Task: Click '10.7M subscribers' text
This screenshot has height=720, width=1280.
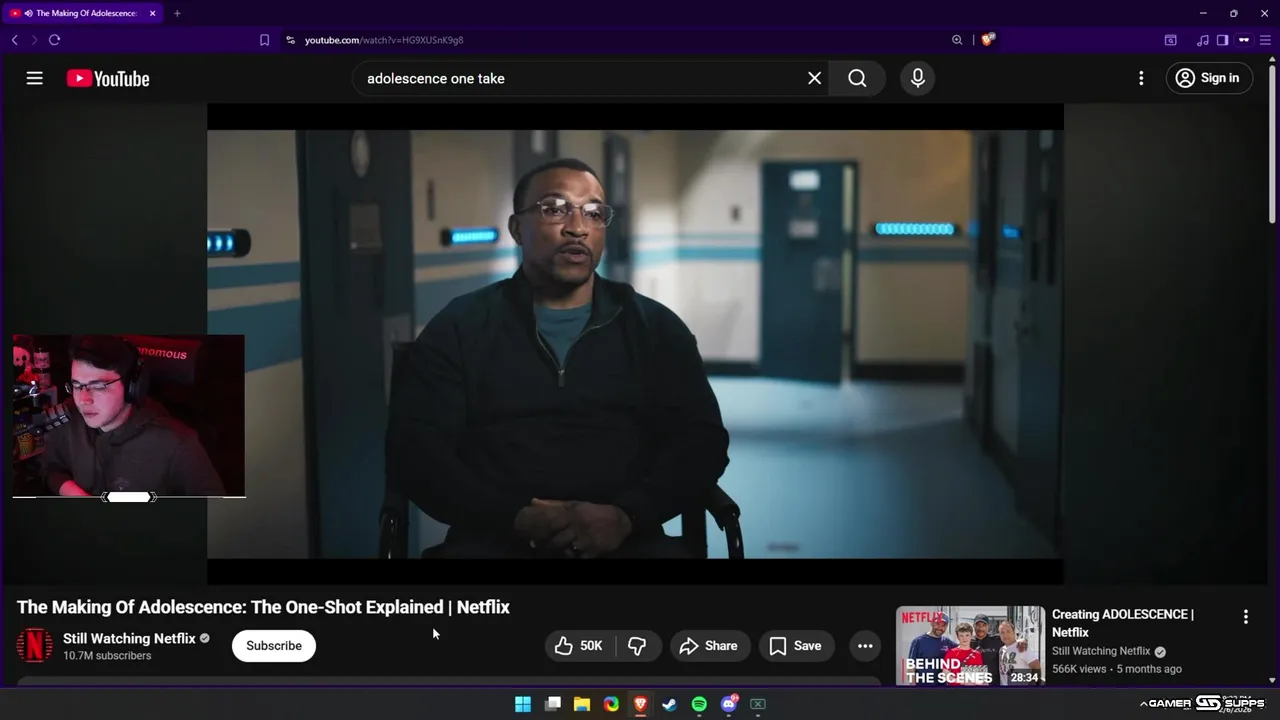Action: point(107,656)
